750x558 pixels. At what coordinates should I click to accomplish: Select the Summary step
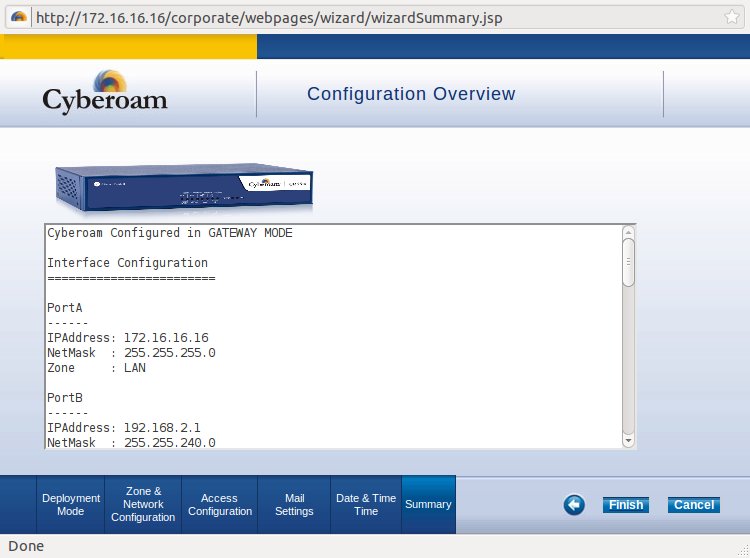click(429, 504)
